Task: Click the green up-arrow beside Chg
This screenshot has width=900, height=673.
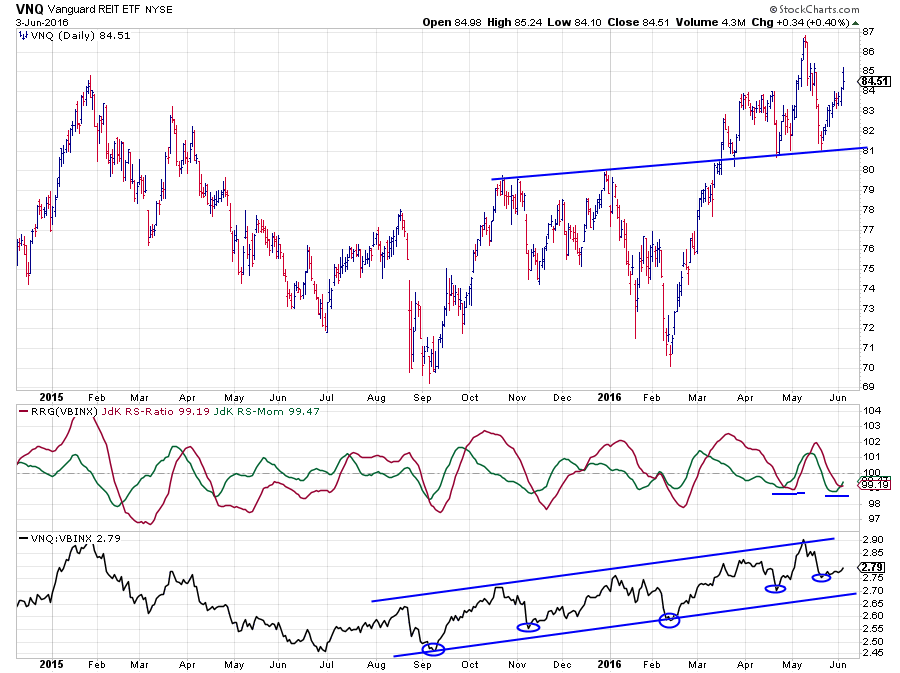Action: click(855, 23)
